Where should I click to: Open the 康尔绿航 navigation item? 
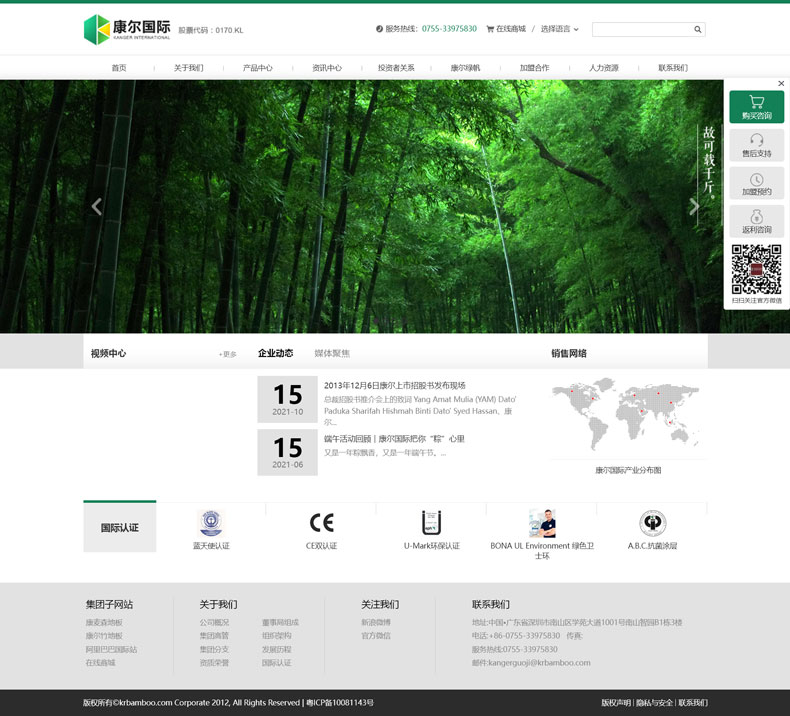[x=466, y=68]
